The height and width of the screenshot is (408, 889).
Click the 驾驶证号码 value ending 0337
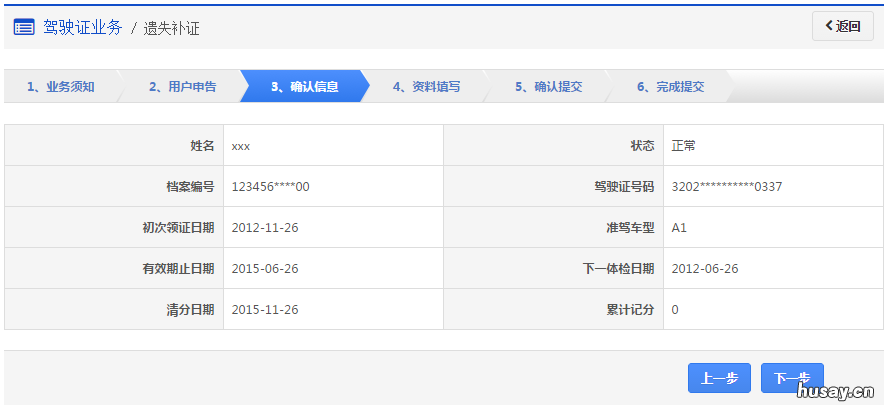(726, 186)
